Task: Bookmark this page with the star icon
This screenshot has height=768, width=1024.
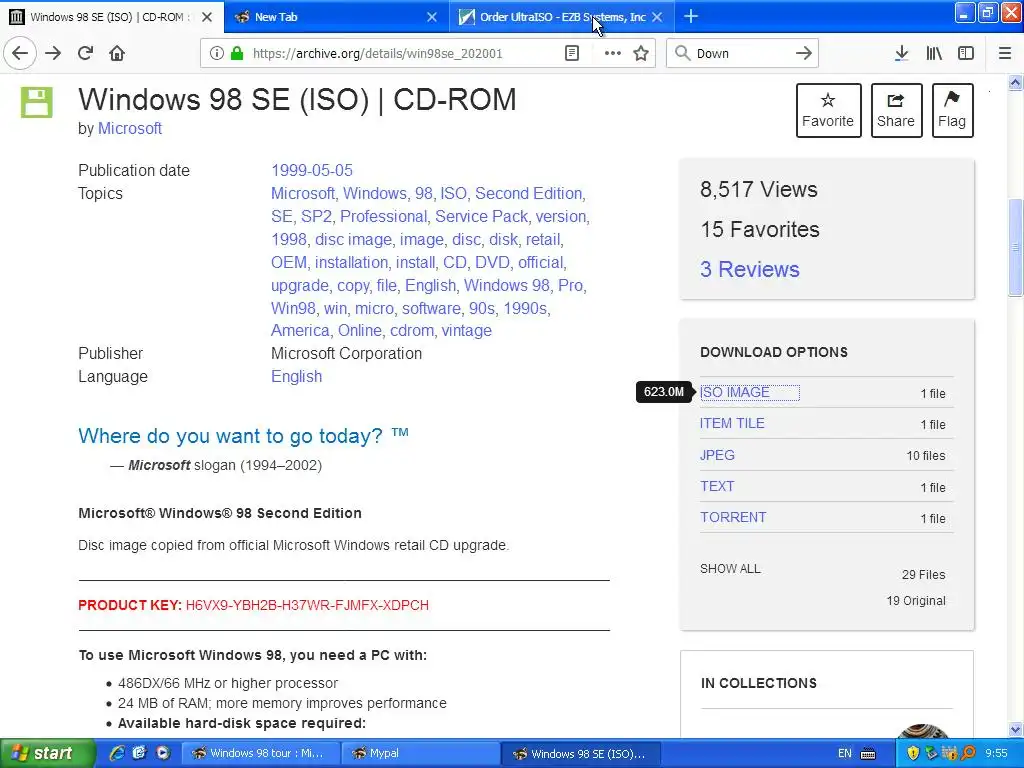Action: pos(641,54)
